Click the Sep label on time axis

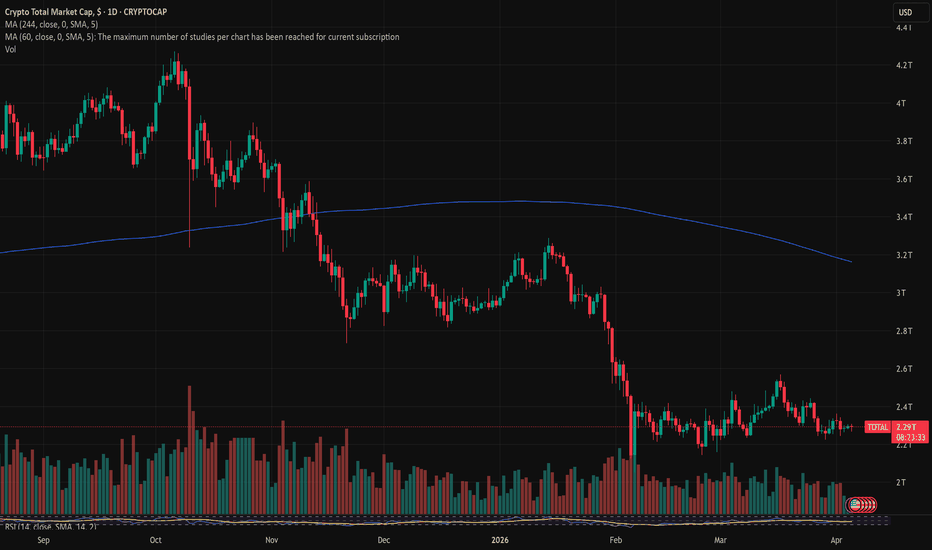pos(42,539)
